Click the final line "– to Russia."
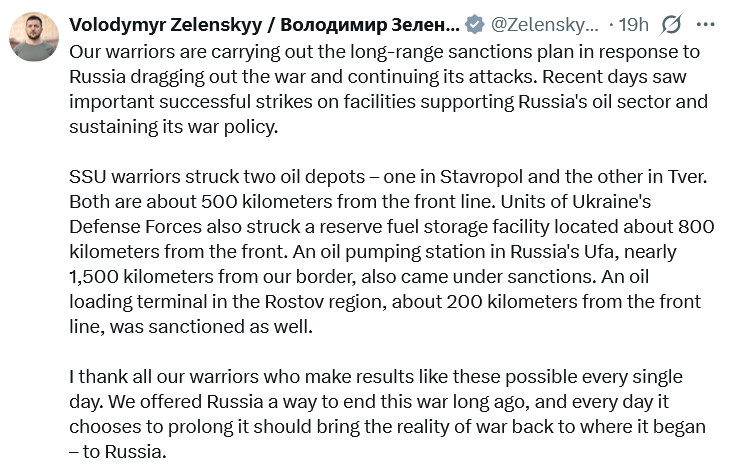 (118, 452)
